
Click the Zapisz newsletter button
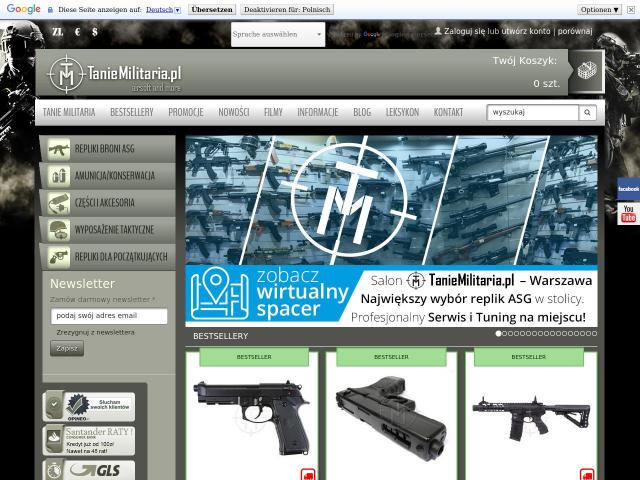point(67,348)
